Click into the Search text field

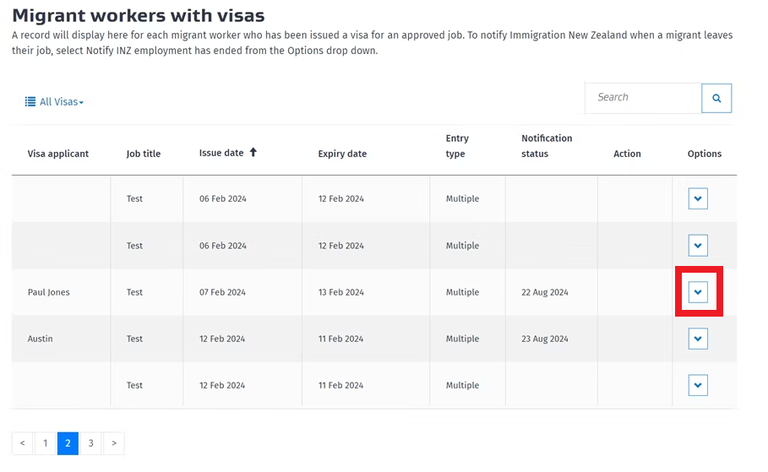click(643, 98)
